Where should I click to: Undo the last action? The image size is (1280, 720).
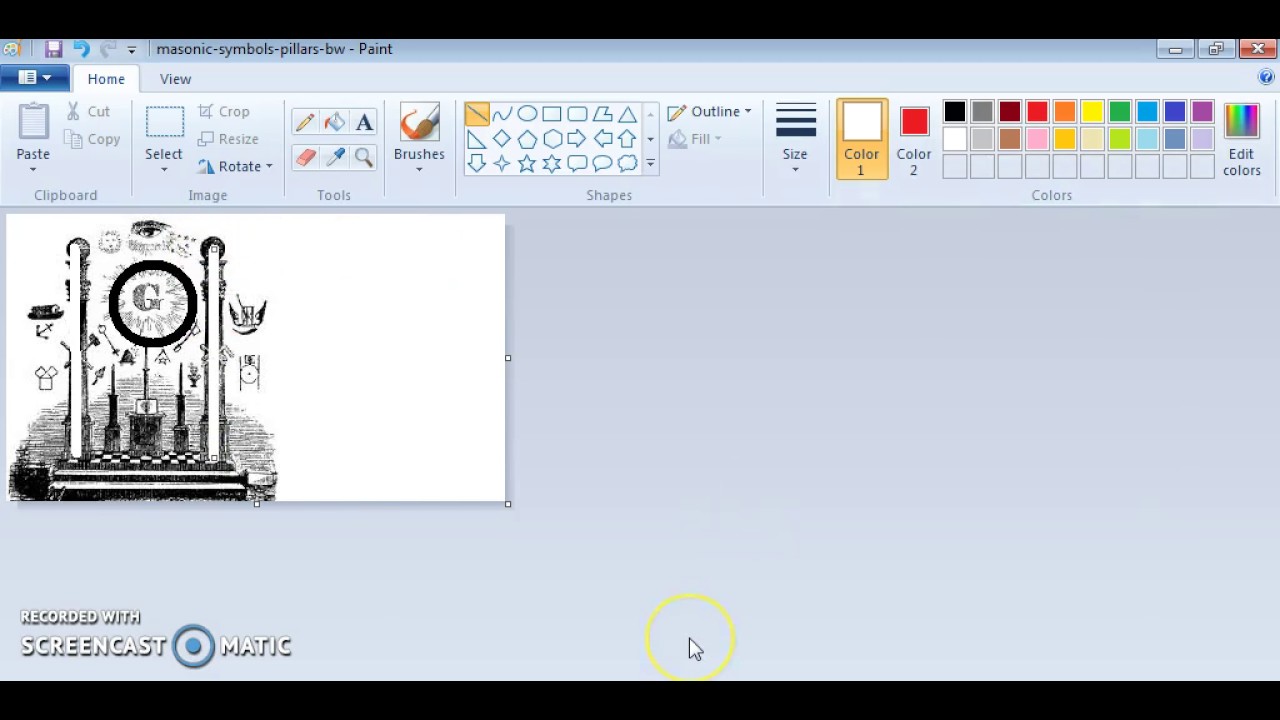click(81, 49)
